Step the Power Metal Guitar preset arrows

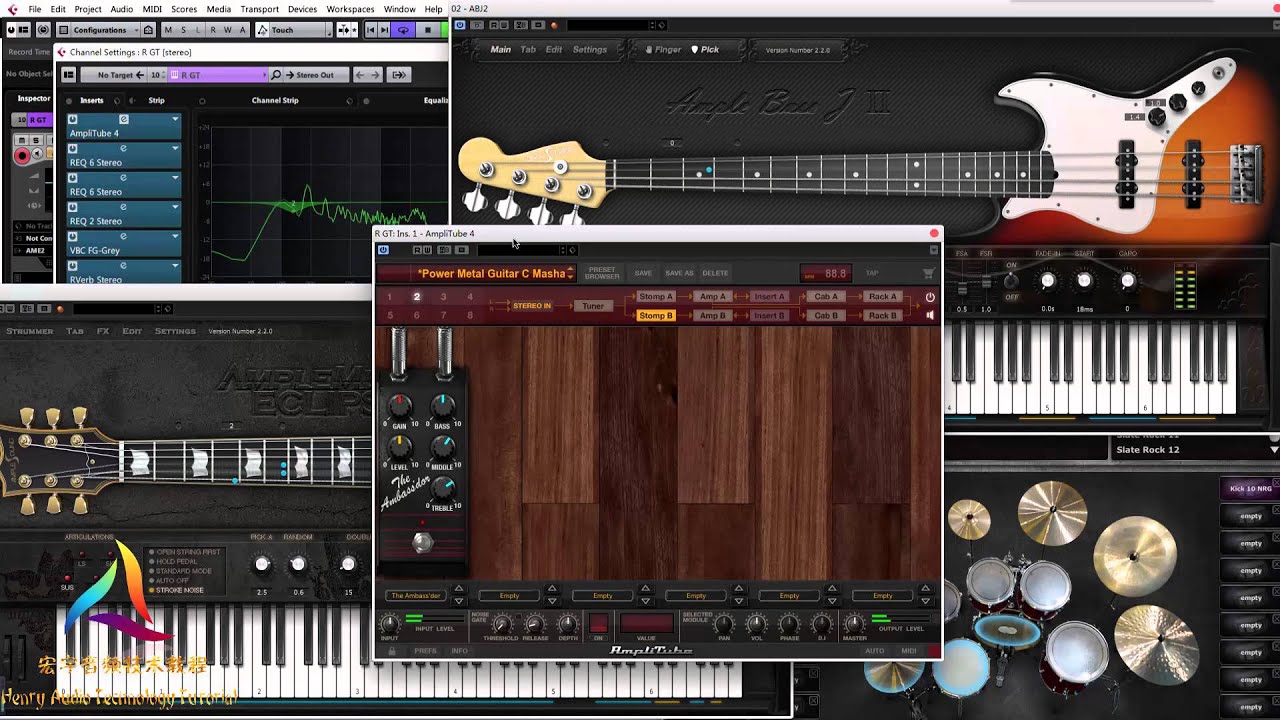tap(570, 273)
